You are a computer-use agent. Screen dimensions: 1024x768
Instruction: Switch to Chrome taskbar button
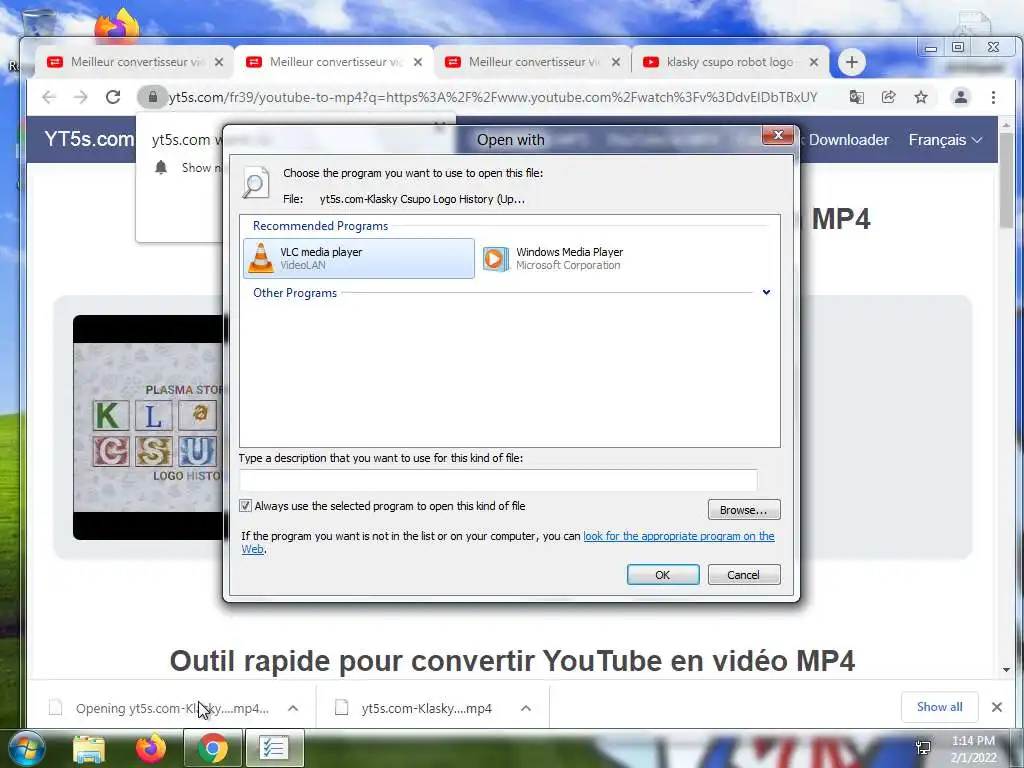coord(213,748)
